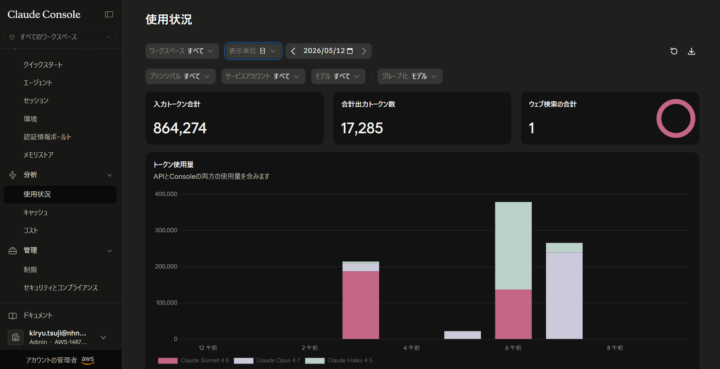Expand the account menu chevron
This screenshot has height=369, width=720.
[x=103, y=337]
